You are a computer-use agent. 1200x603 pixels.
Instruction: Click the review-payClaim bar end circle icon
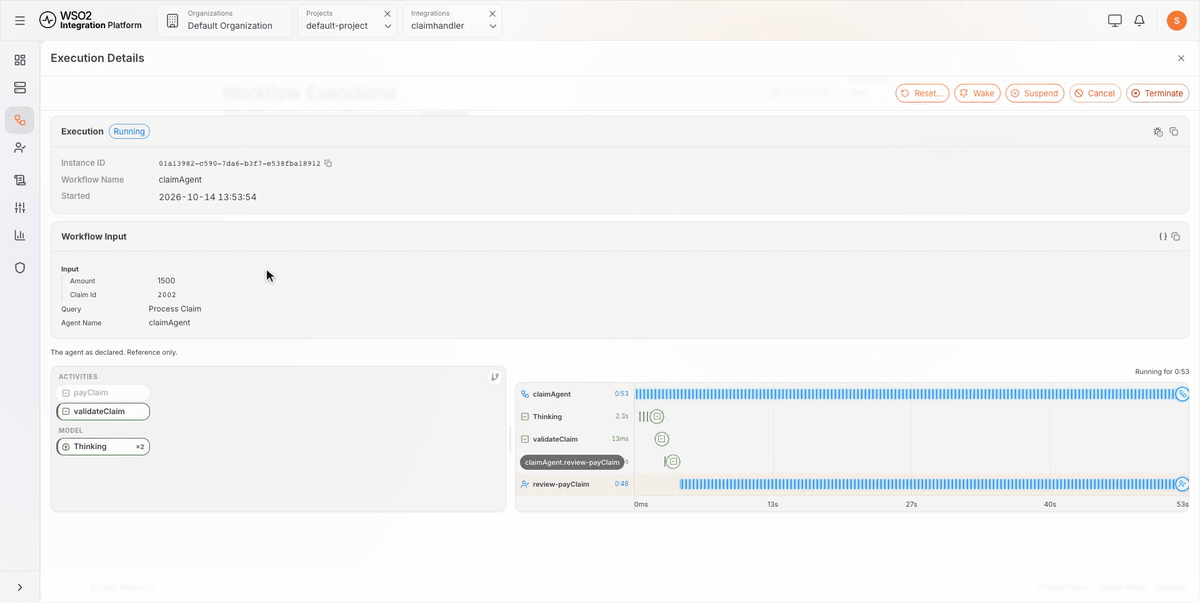[1183, 484]
